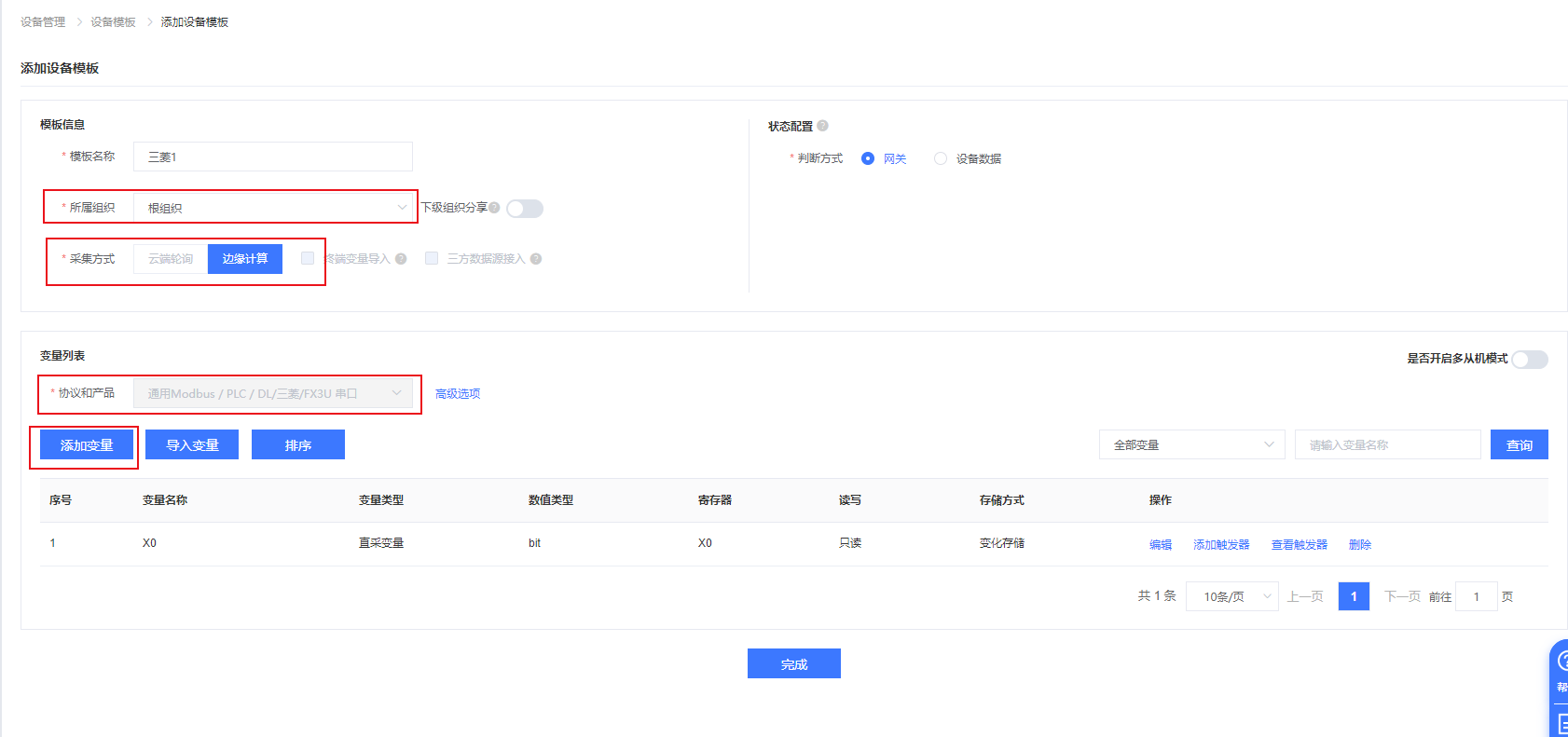Screen dimensions: 1568x737
Task: Go to 设备管理 in the breadcrumb
Action: (x=43, y=22)
